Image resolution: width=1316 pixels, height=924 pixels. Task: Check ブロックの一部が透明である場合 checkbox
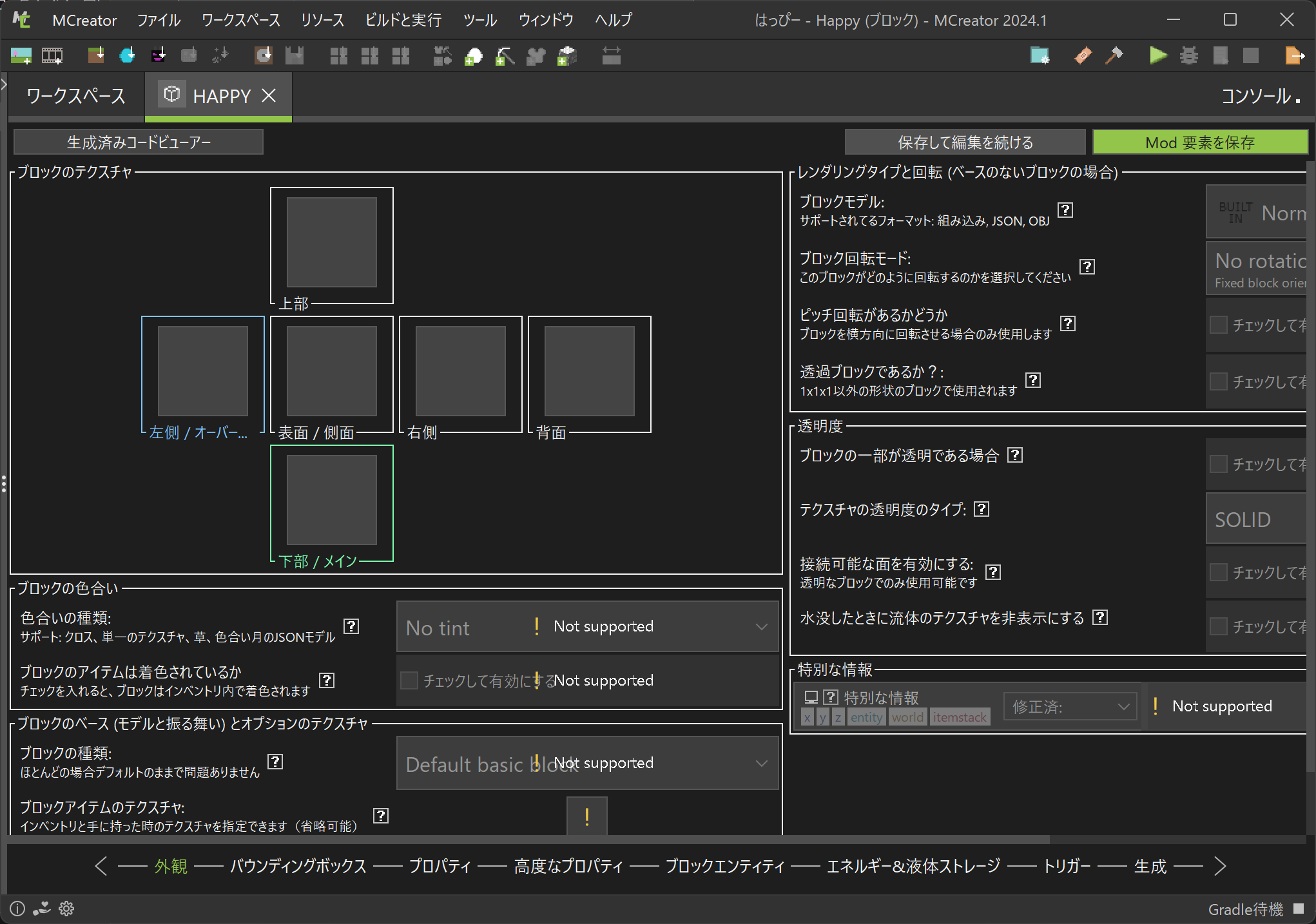tap(1218, 464)
